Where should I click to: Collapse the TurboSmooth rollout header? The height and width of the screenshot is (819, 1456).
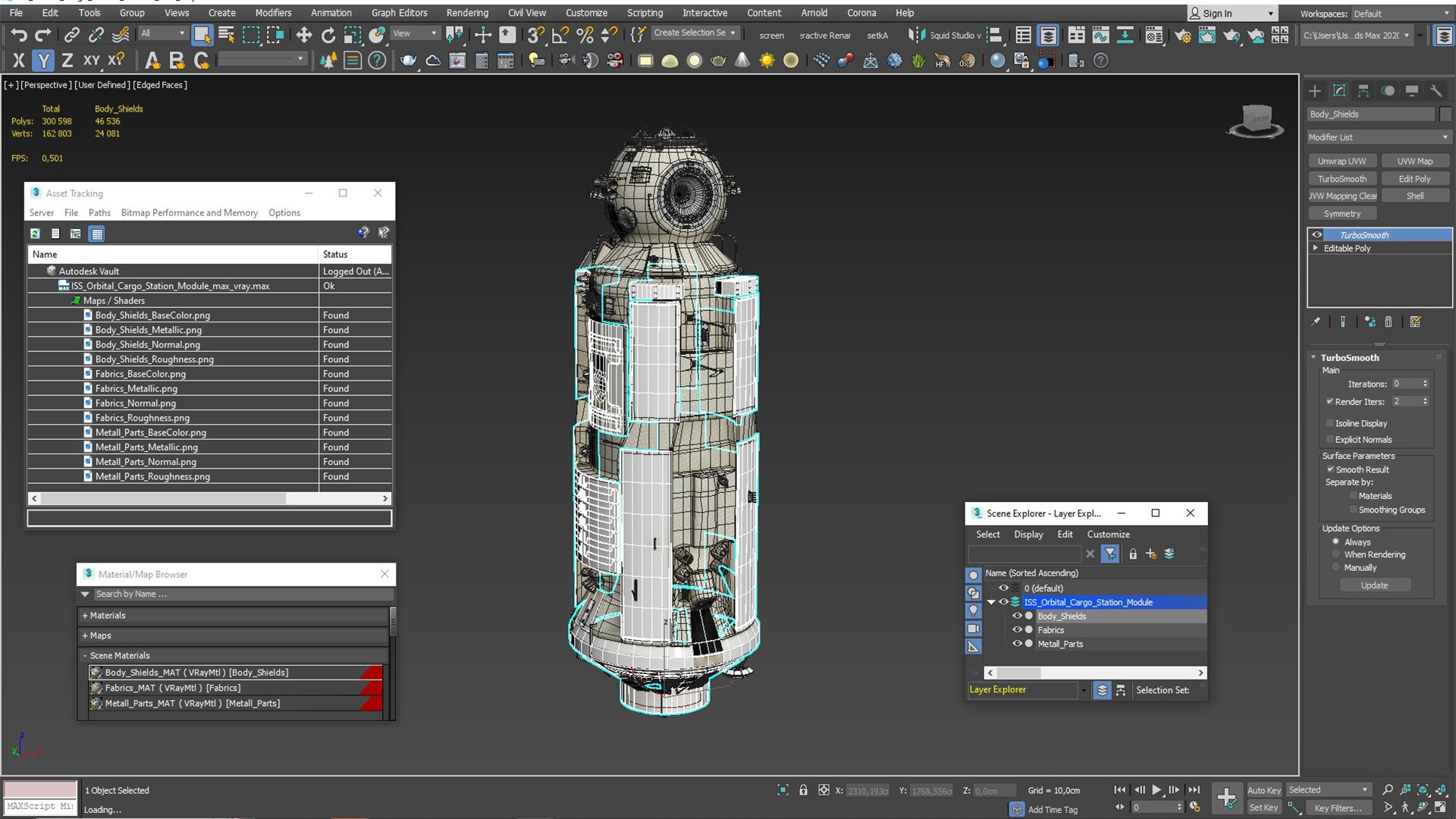tap(1350, 357)
